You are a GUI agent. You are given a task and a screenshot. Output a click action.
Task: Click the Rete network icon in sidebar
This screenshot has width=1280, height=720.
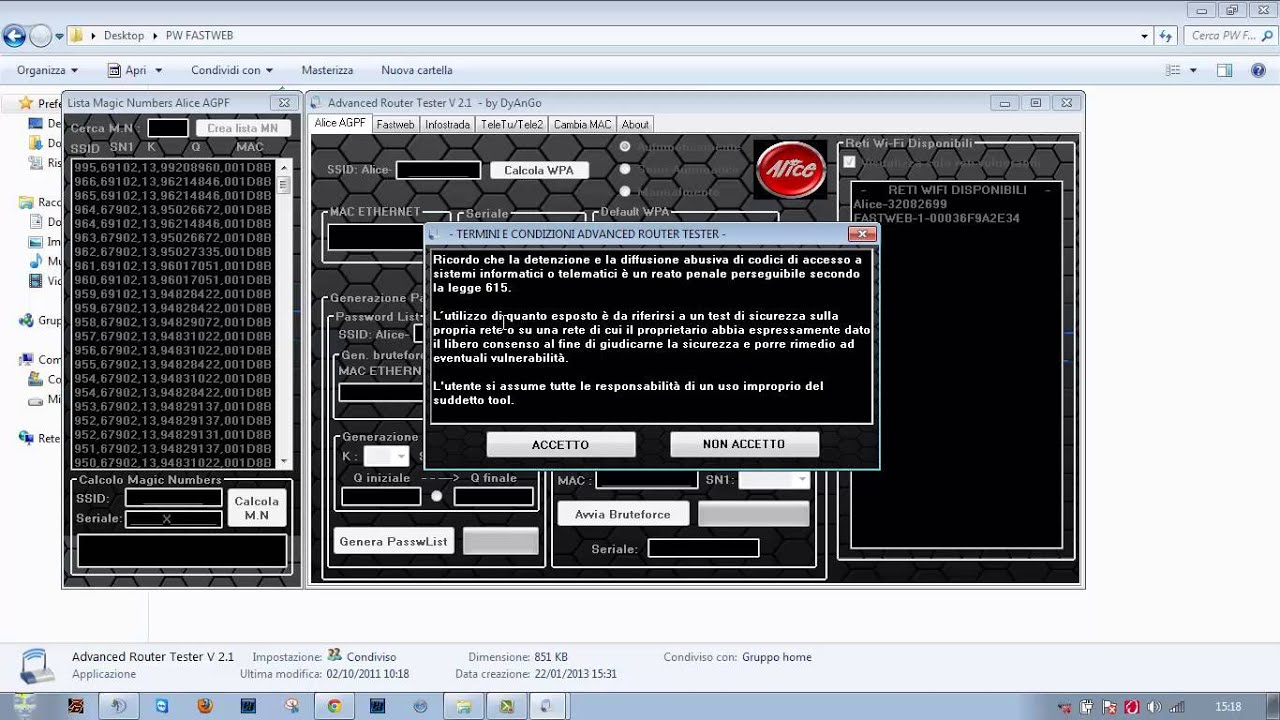click(27, 438)
